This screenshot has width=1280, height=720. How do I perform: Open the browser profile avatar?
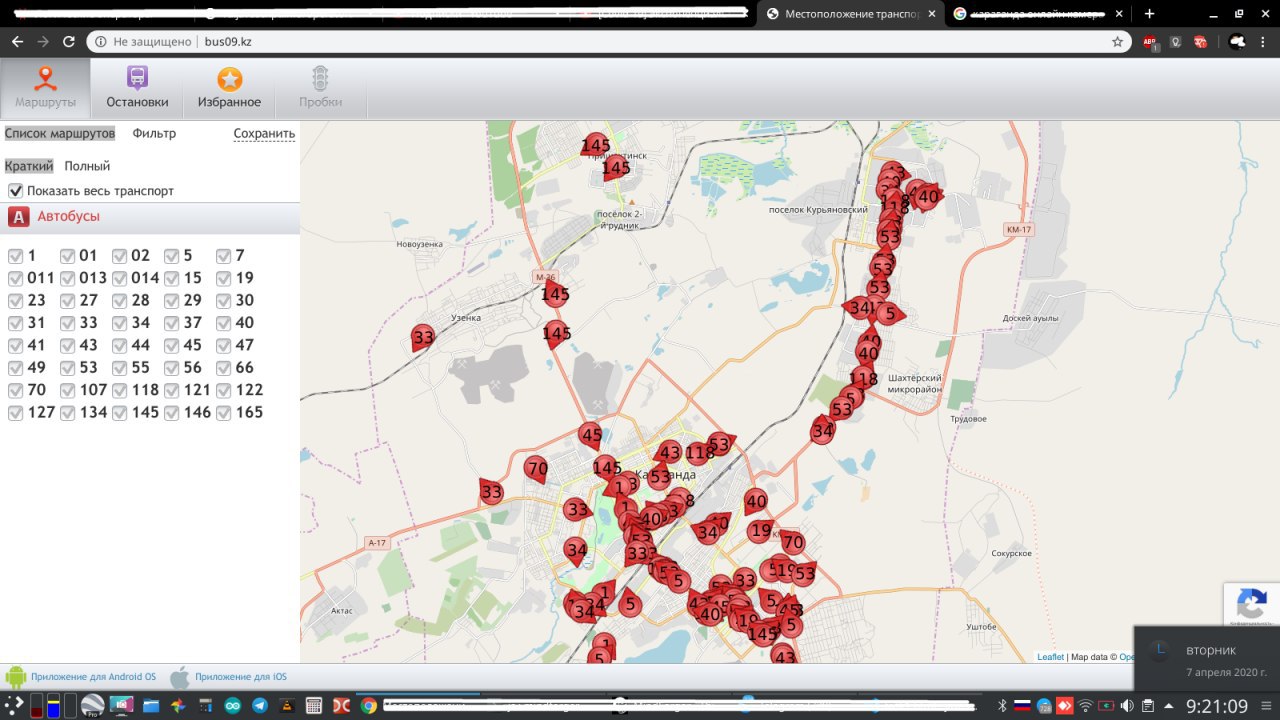(x=1238, y=42)
